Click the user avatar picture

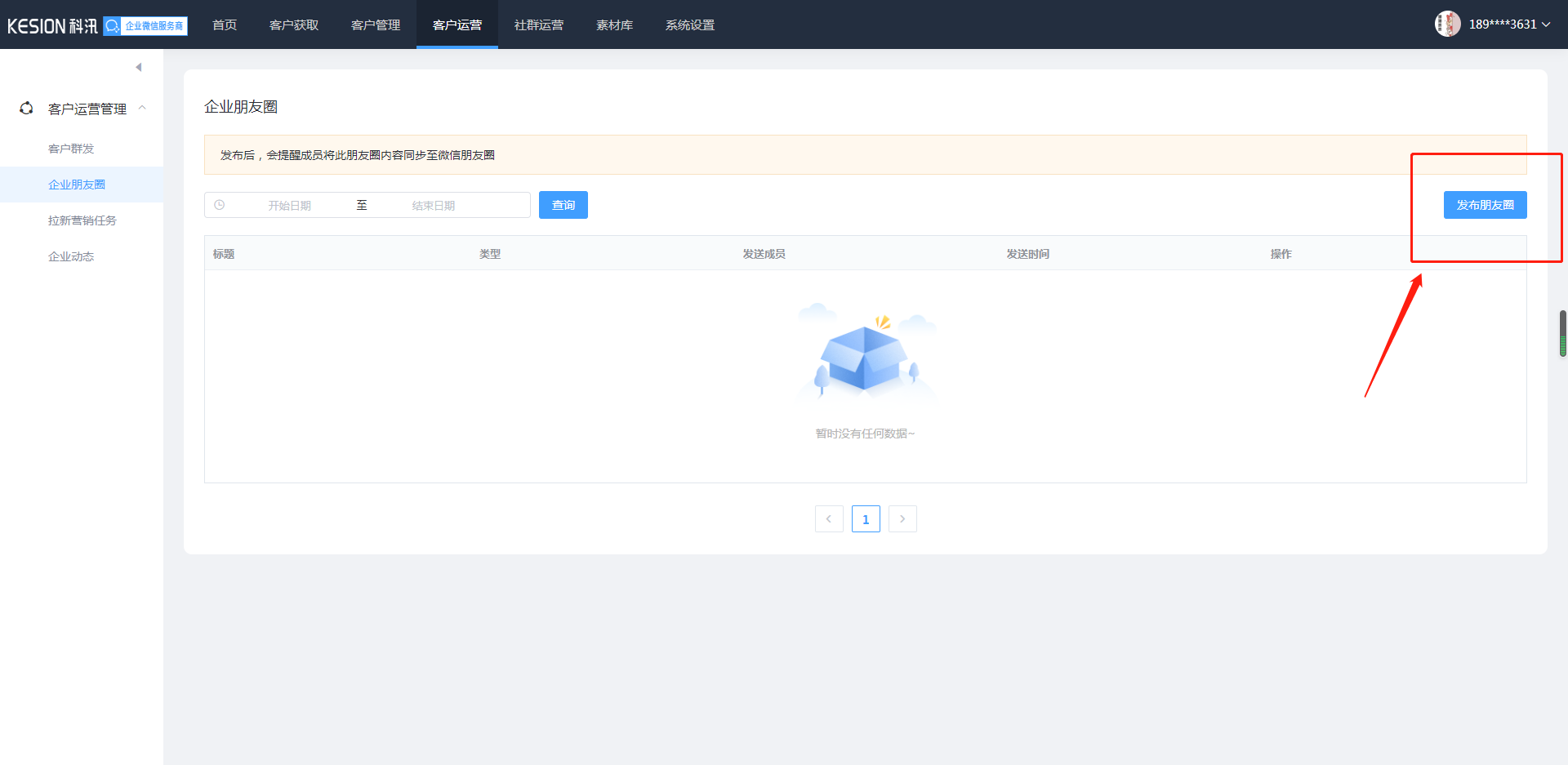click(1447, 24)
